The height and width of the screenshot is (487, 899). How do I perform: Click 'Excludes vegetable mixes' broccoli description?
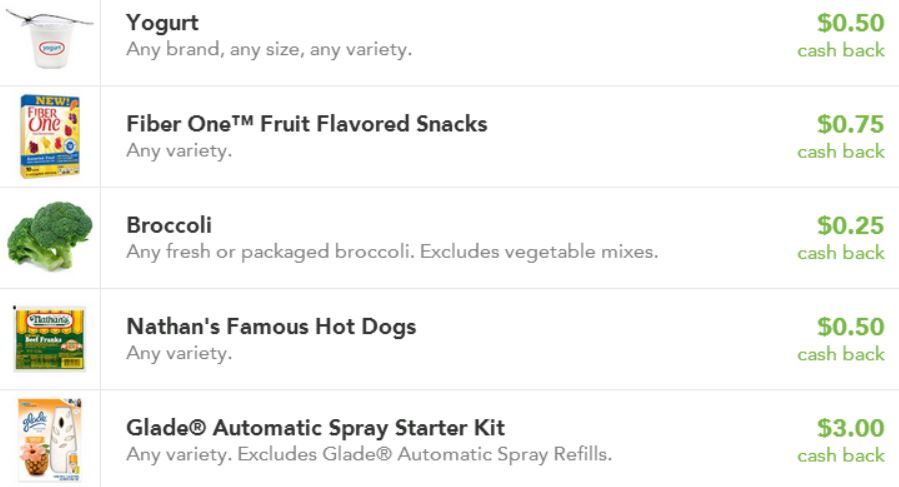392,251
